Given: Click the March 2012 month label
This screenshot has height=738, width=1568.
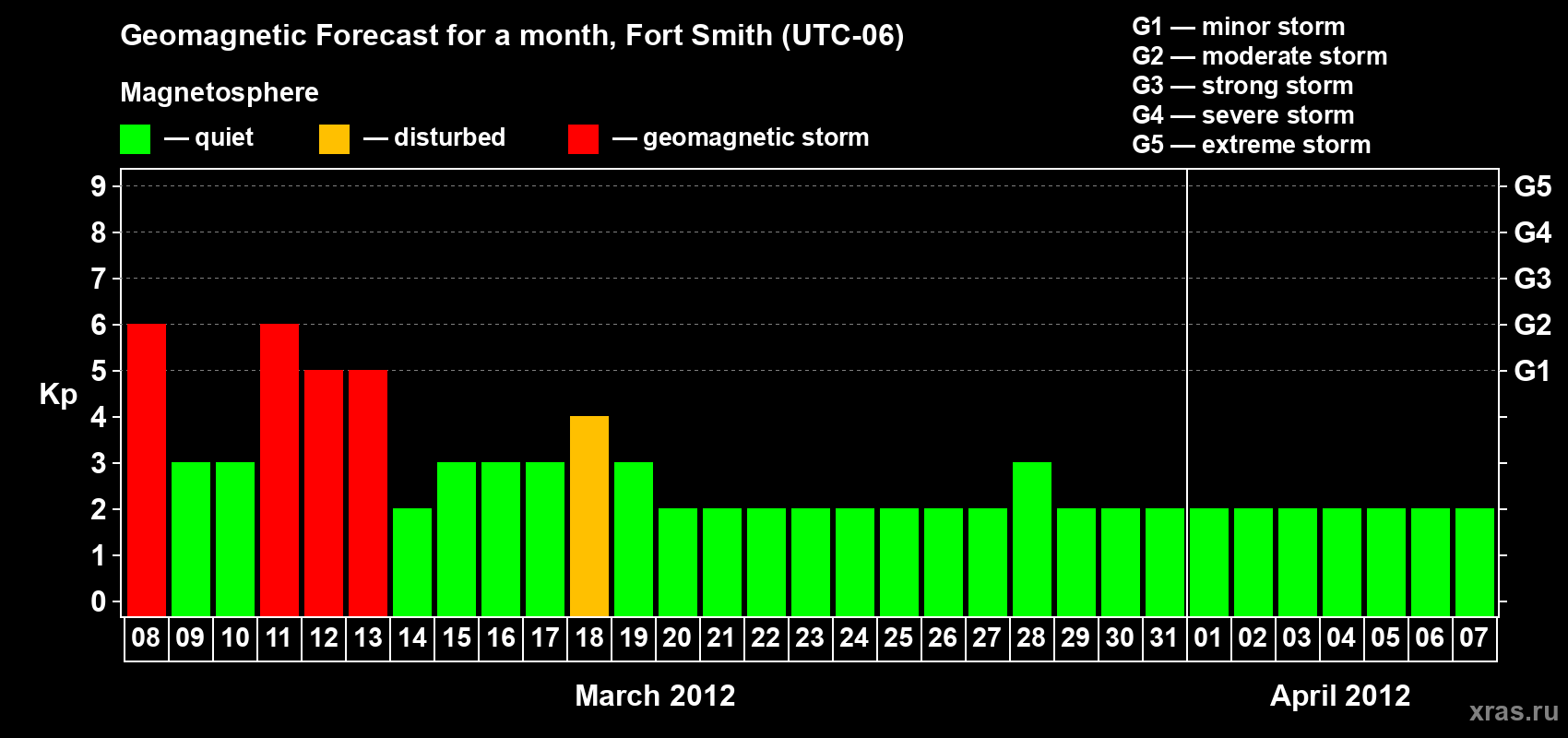Looking at the screenshot, I should click(655, 696).
